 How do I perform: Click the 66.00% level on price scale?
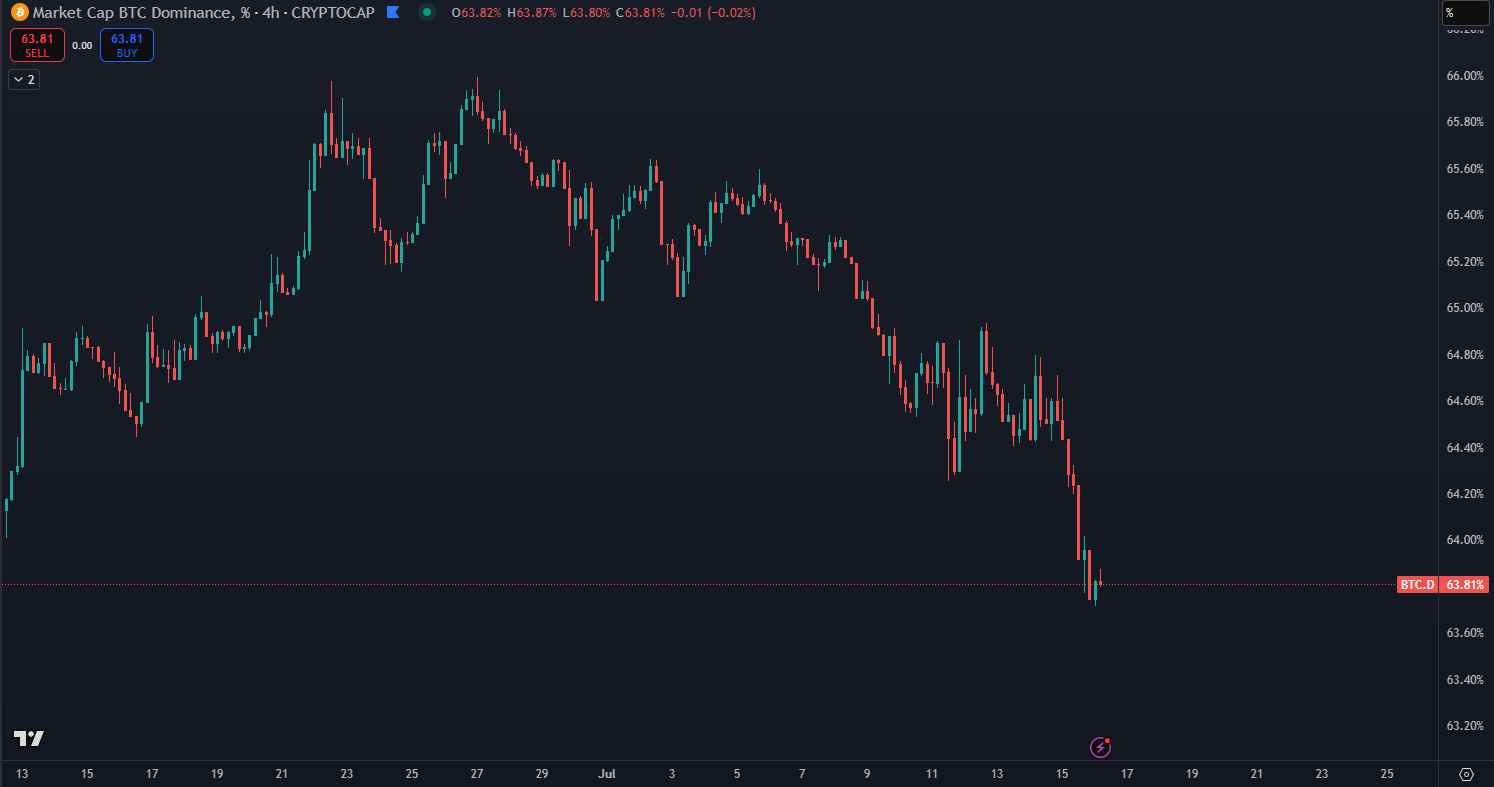tap(1465, 76)
